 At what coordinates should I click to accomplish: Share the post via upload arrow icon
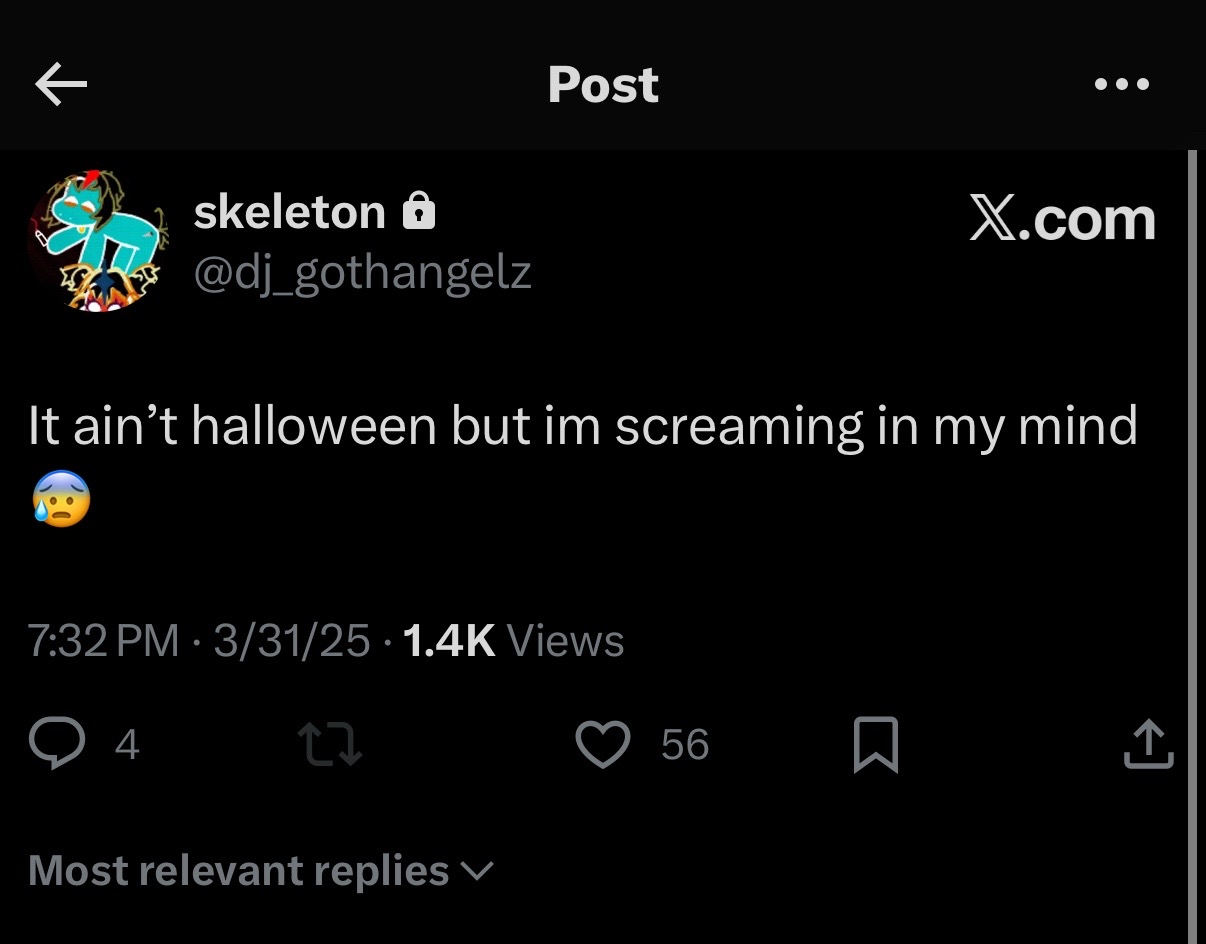1148,745
